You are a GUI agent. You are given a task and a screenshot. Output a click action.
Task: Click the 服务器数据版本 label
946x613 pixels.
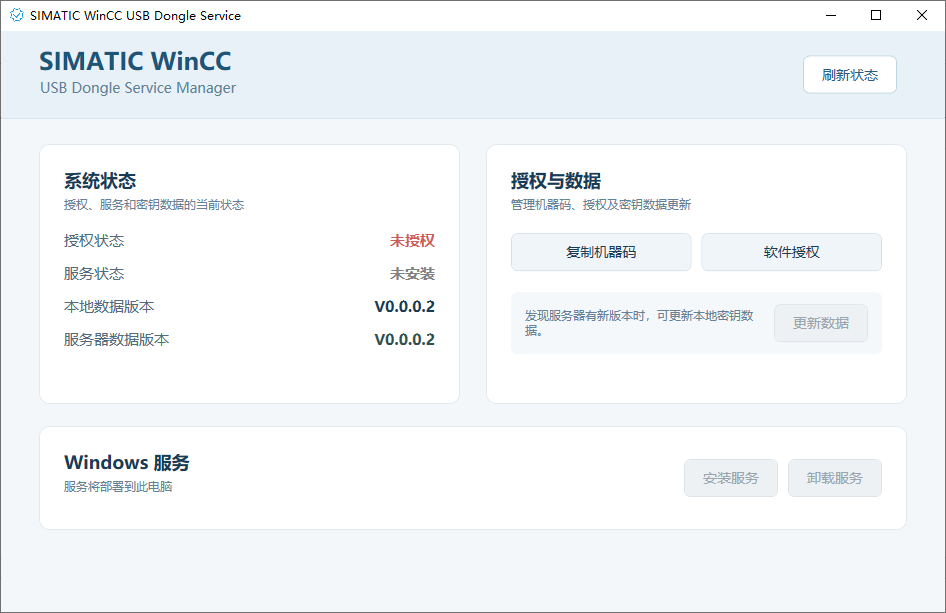116,340
